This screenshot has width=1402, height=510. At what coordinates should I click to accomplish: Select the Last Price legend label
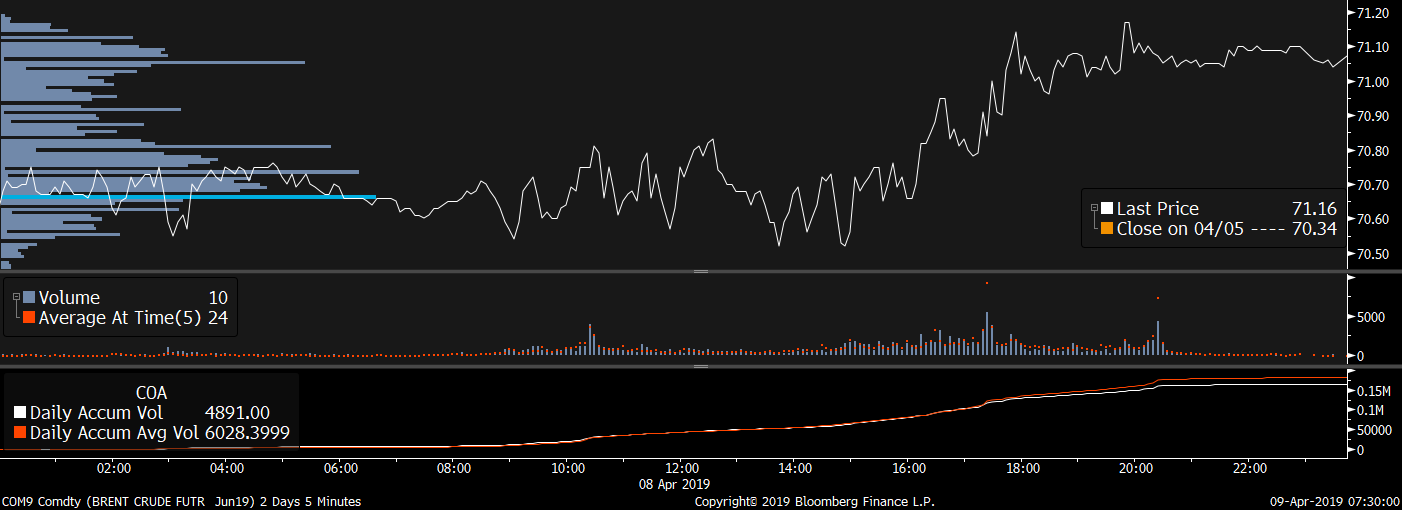1157,209
